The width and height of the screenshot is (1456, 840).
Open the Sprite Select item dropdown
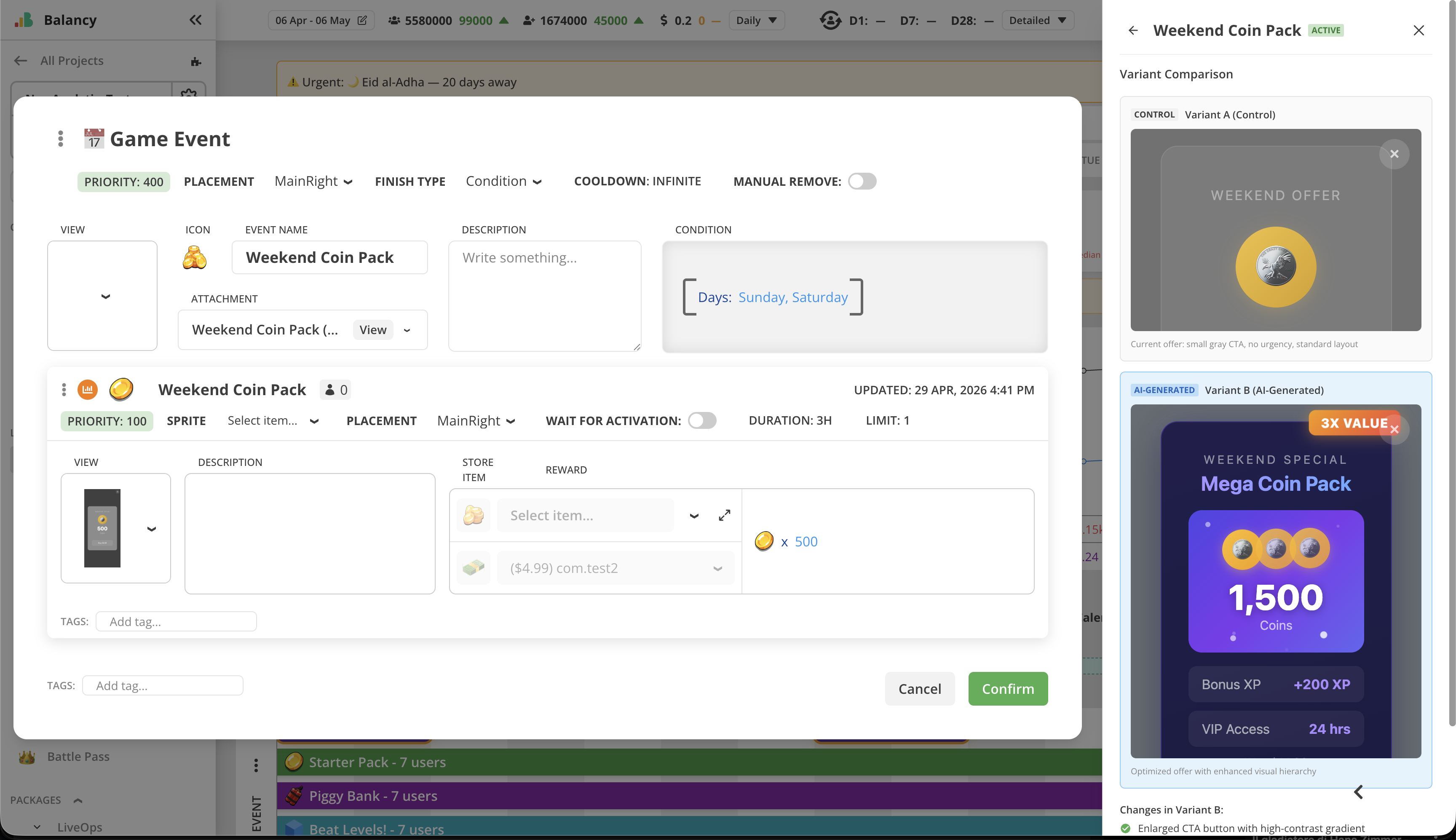(x=273, y=420)
